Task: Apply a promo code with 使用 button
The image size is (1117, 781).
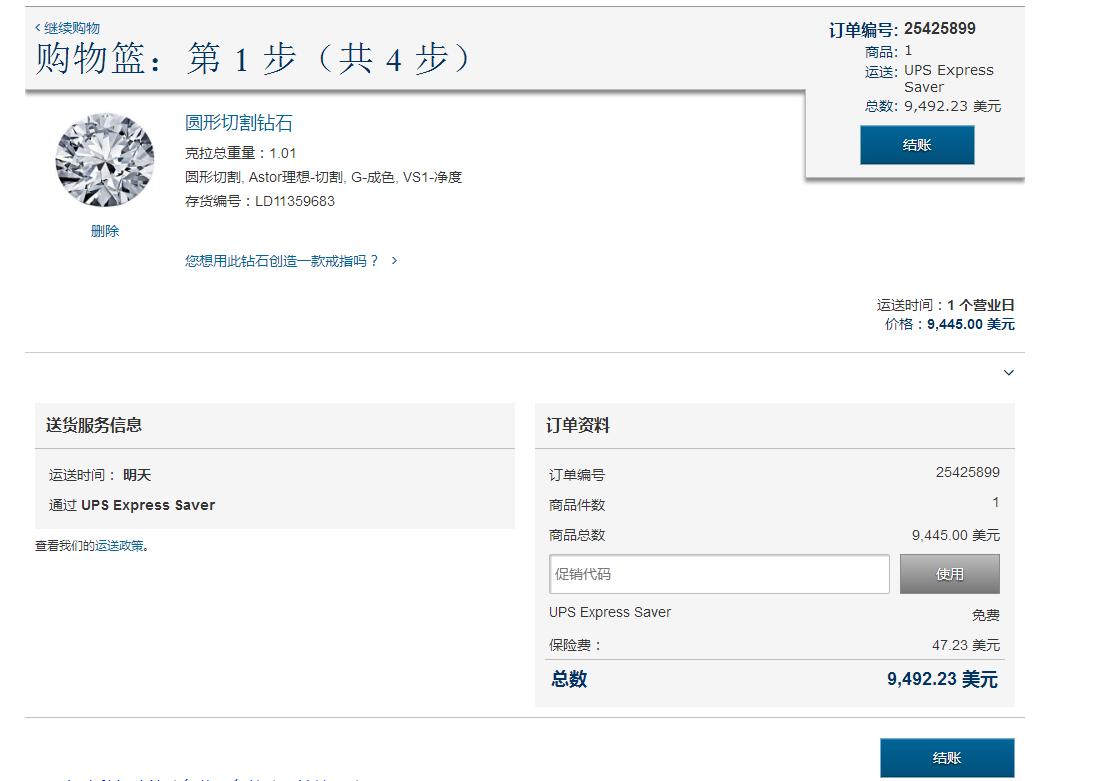Action: 949,573
